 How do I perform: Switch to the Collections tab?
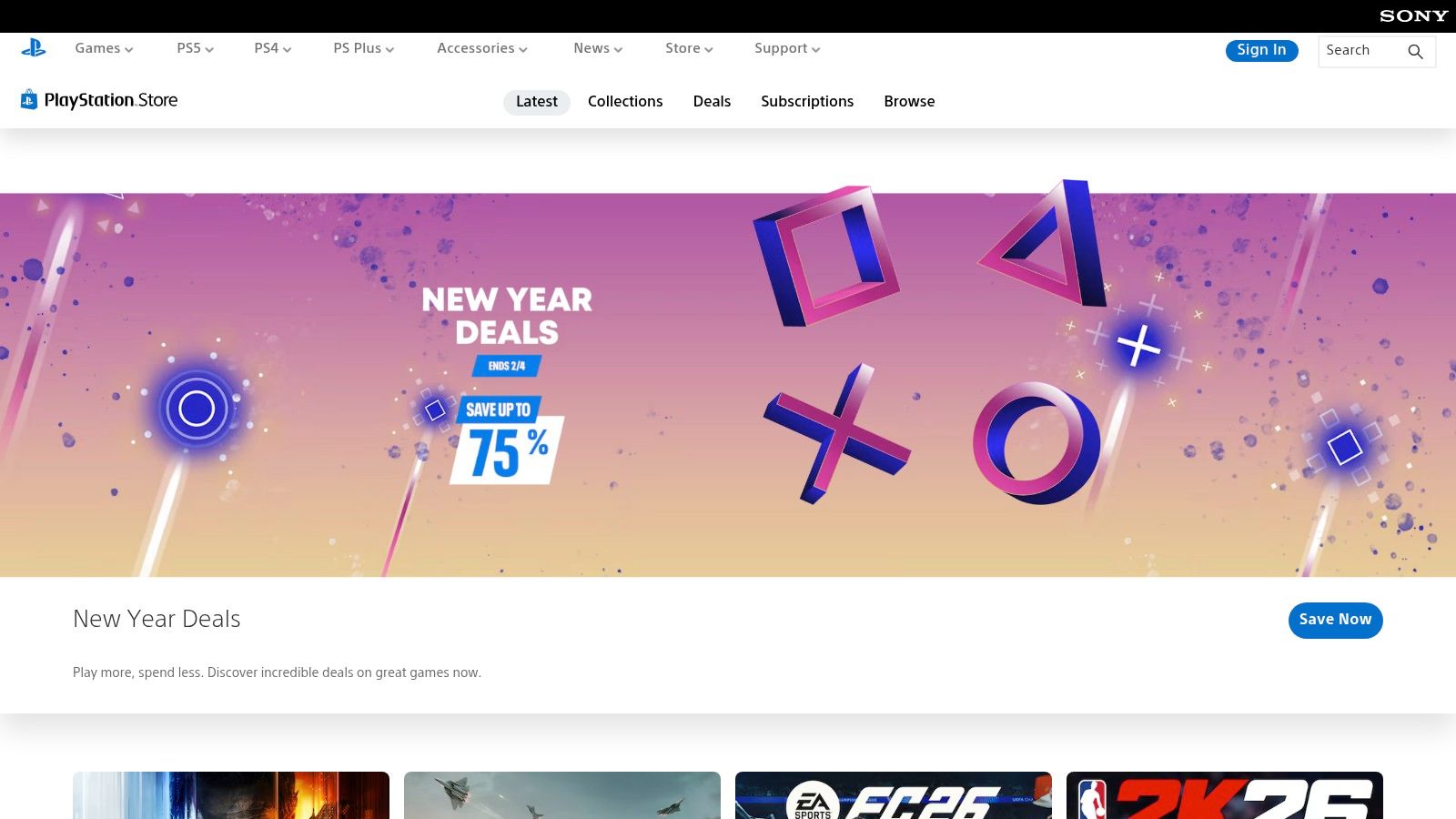[625, 101]
